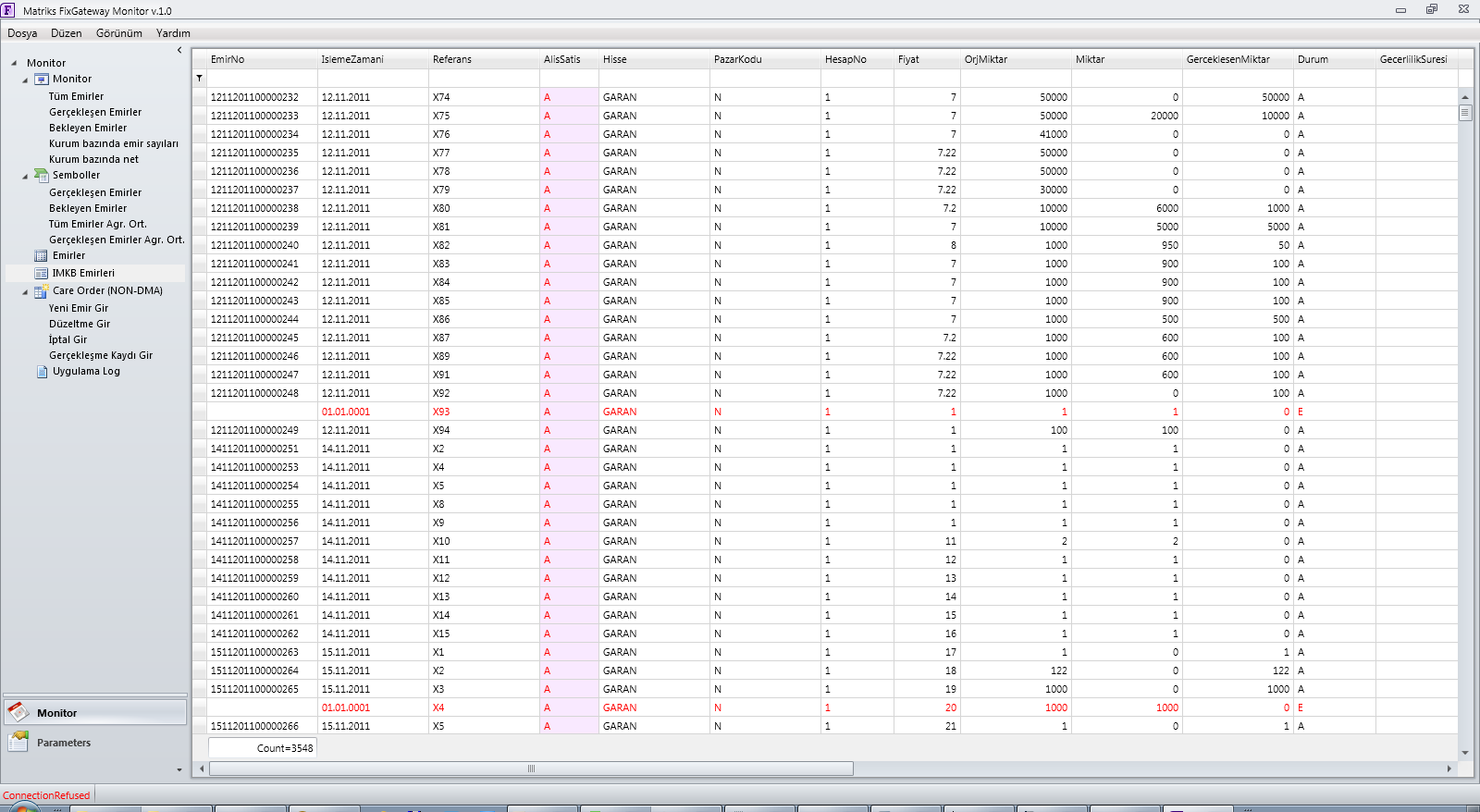Click cell X74 in Referans column

484,97
